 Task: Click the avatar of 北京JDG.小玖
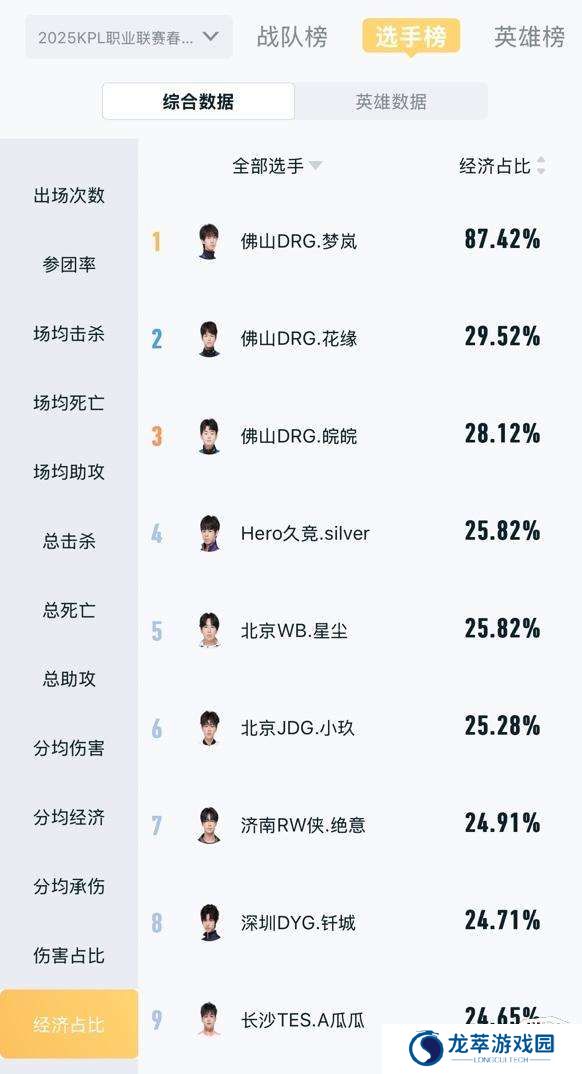(209, 727)
